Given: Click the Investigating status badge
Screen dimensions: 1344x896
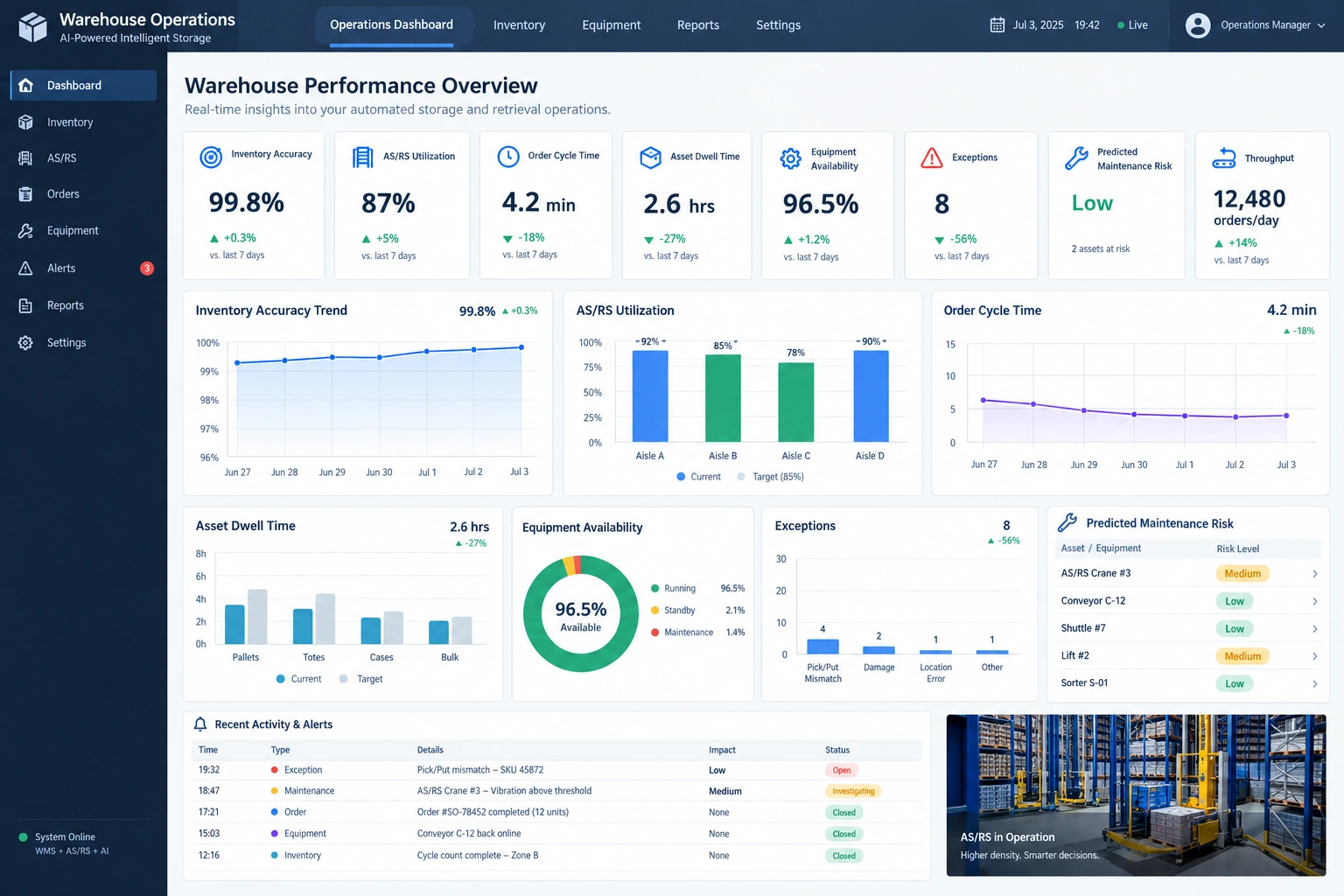Looking at the screenshot, I should 853,791.
